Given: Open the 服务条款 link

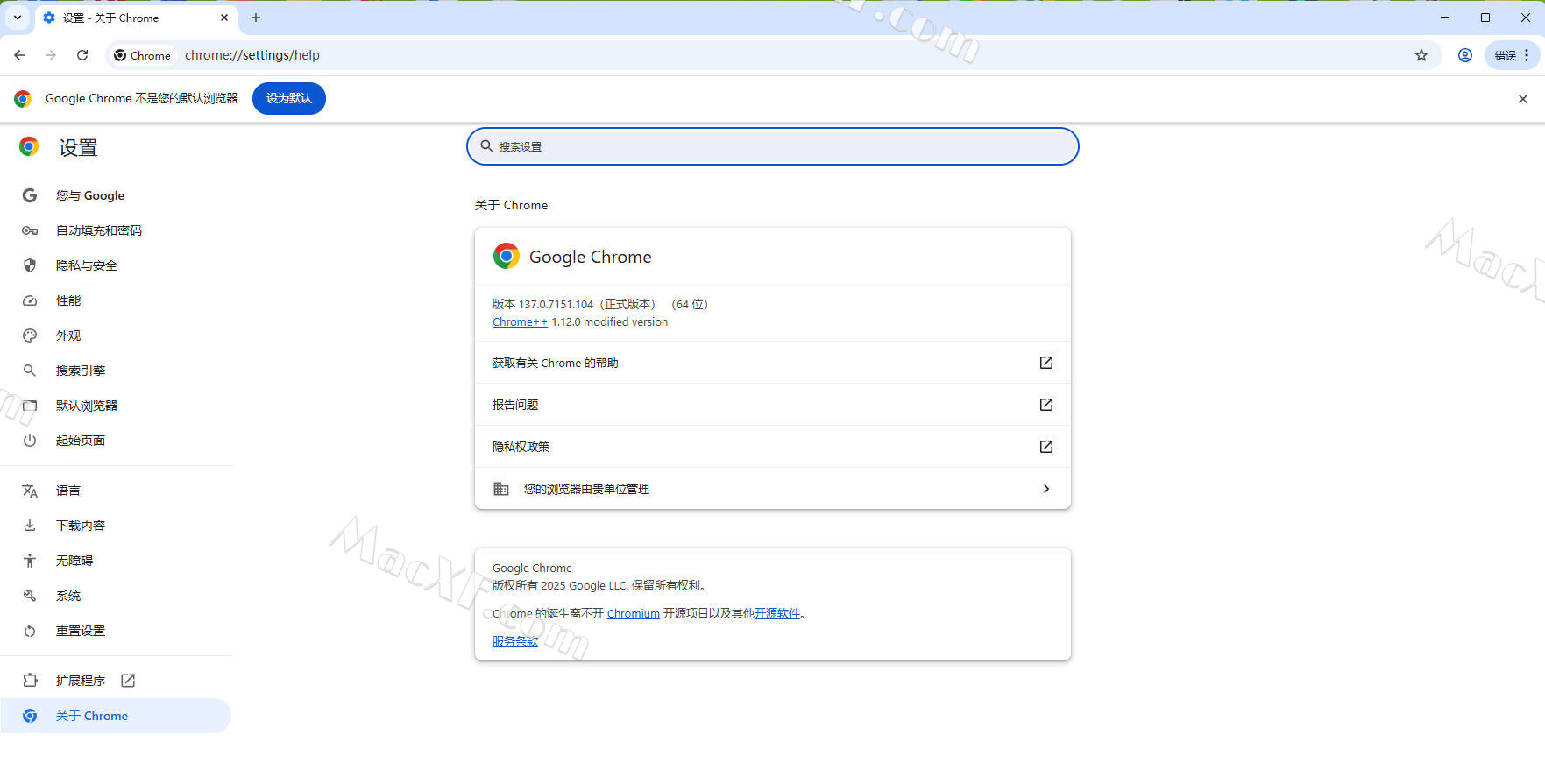Looking at the screenshot, I should [x=515, y=642].
